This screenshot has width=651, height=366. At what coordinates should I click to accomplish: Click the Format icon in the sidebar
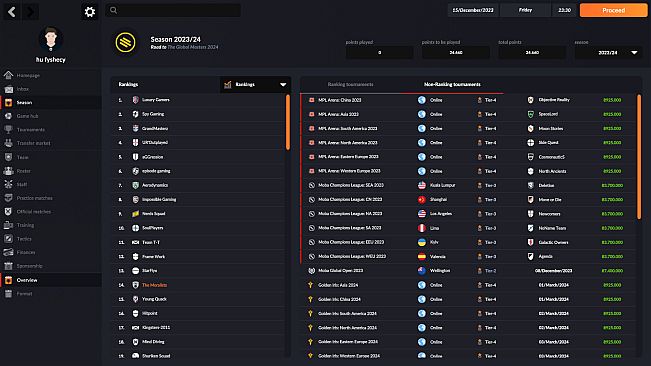coord(8,294)
